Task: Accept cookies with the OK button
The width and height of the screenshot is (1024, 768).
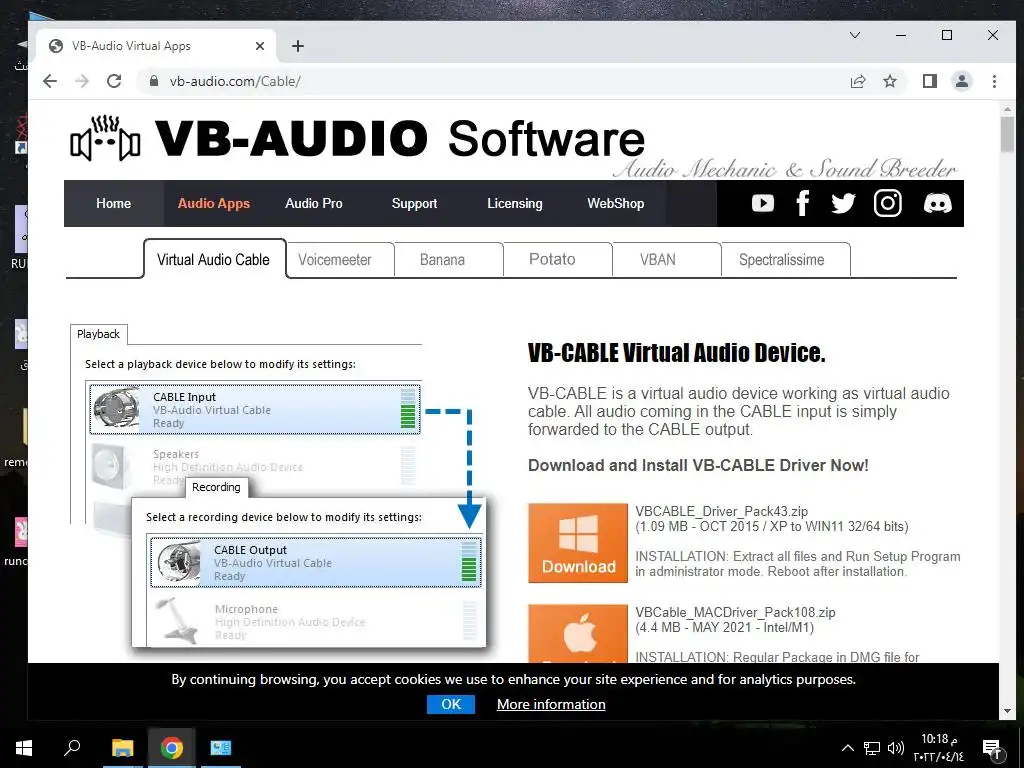Action: tap(451, 704)
